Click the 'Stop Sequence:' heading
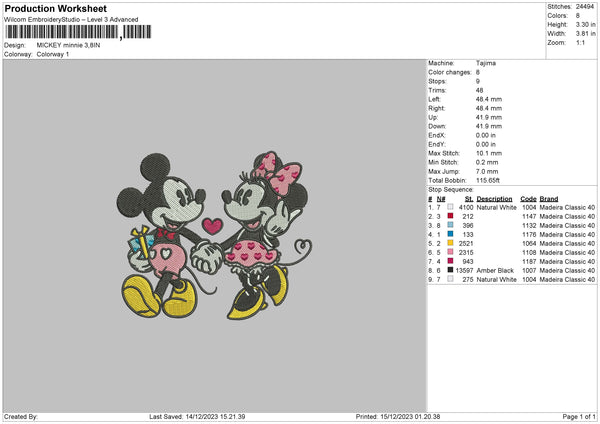The height and width of the screenshot is (424, 600). pos(451,189)
